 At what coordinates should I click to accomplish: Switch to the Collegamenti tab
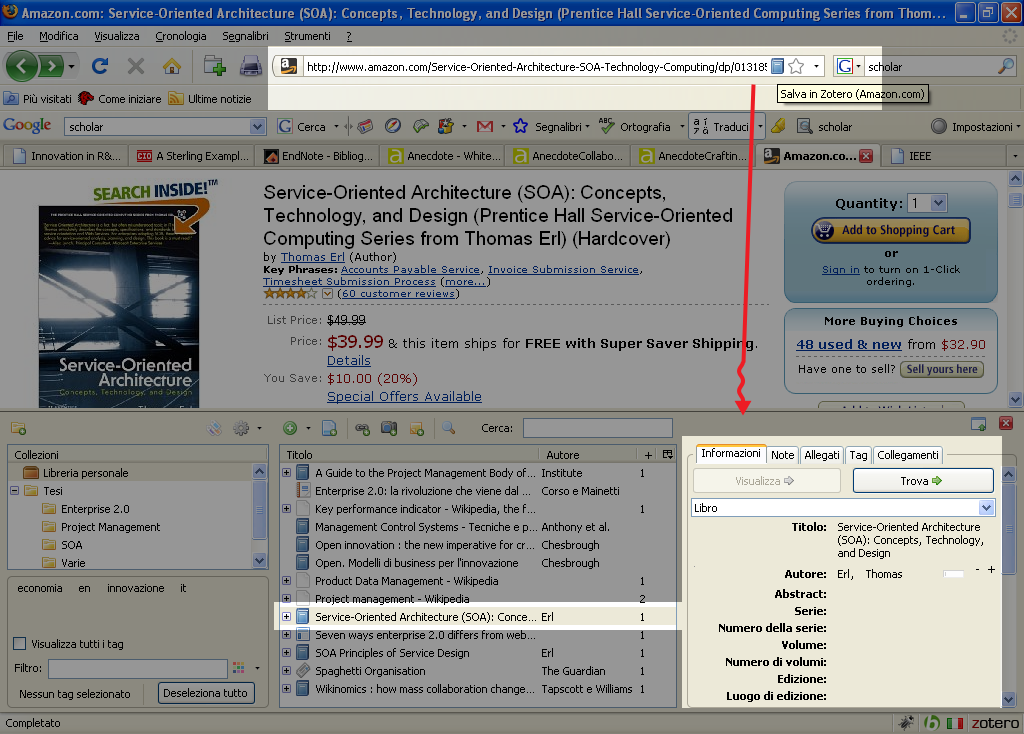(908, 455)
